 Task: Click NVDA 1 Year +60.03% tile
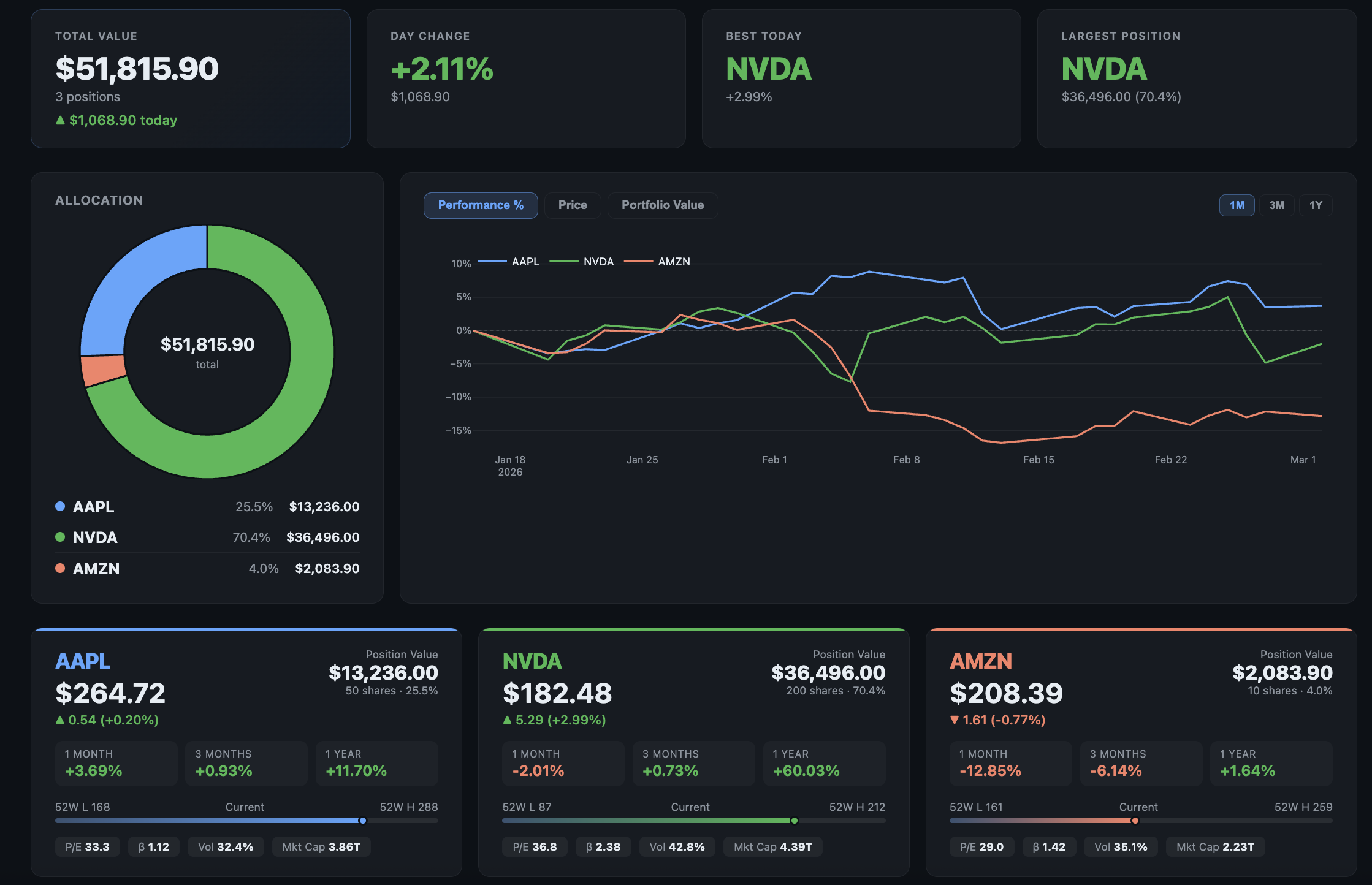point(825,764)
